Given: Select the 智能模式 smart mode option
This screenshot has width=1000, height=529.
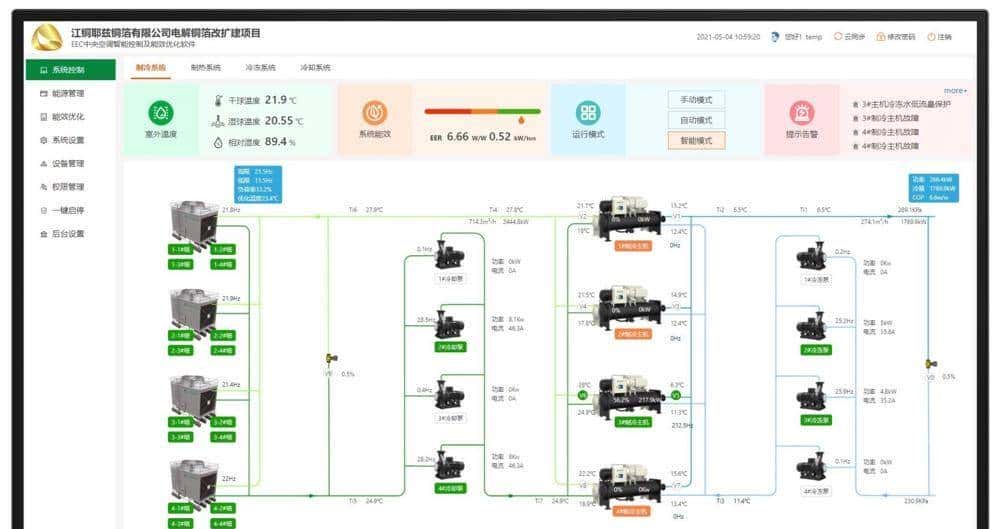Looking at the screenshot, I should (x=696, y=141).
